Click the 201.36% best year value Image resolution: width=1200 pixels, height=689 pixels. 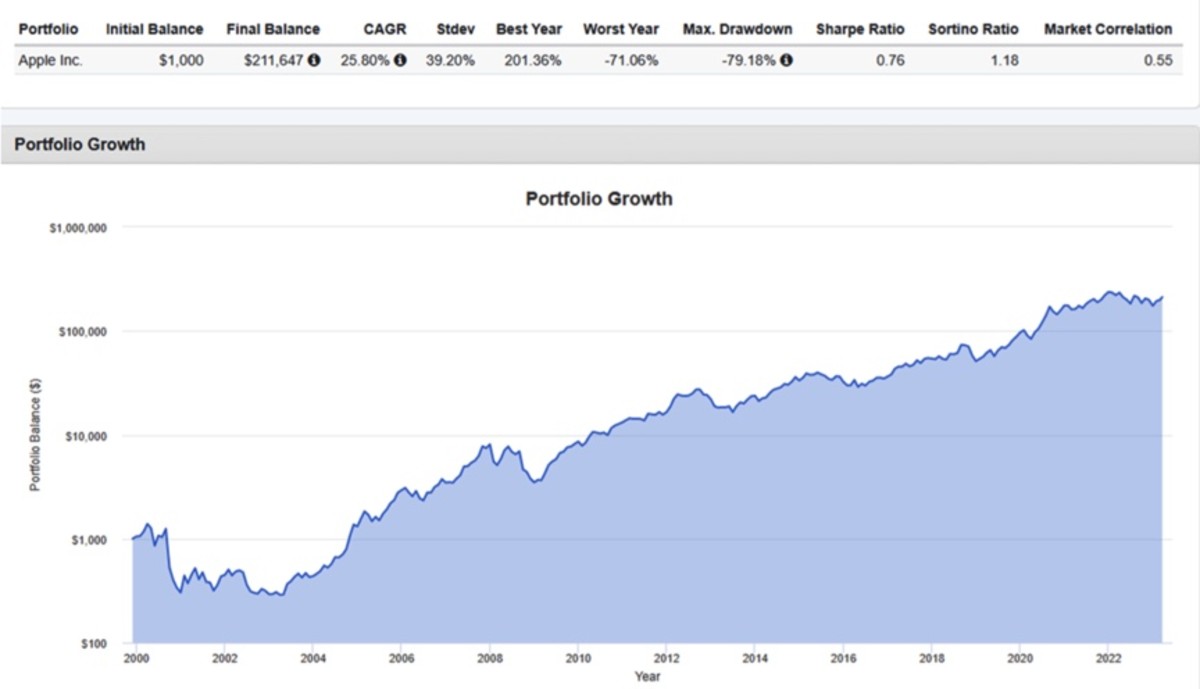(x=535, y=60)
